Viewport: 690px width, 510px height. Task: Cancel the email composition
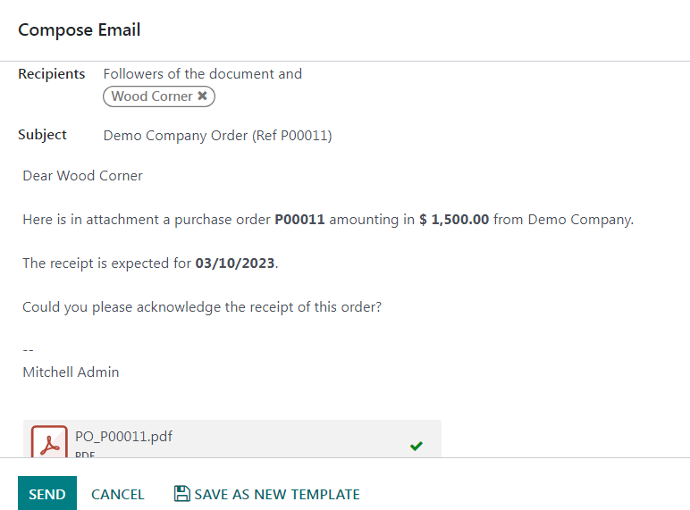click(x=118, y=494)
